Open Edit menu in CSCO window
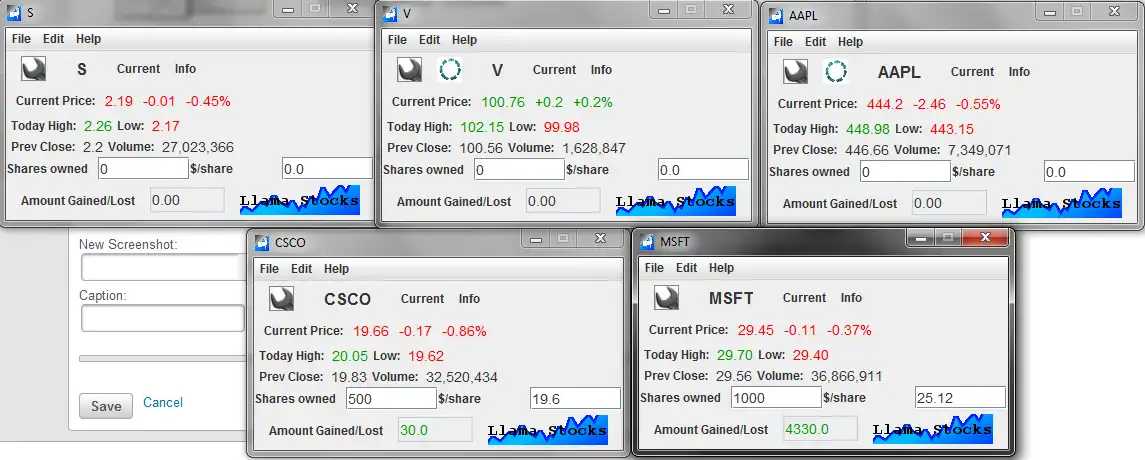The width and height of the screenshot is (1145, 460). pos(302,269)
